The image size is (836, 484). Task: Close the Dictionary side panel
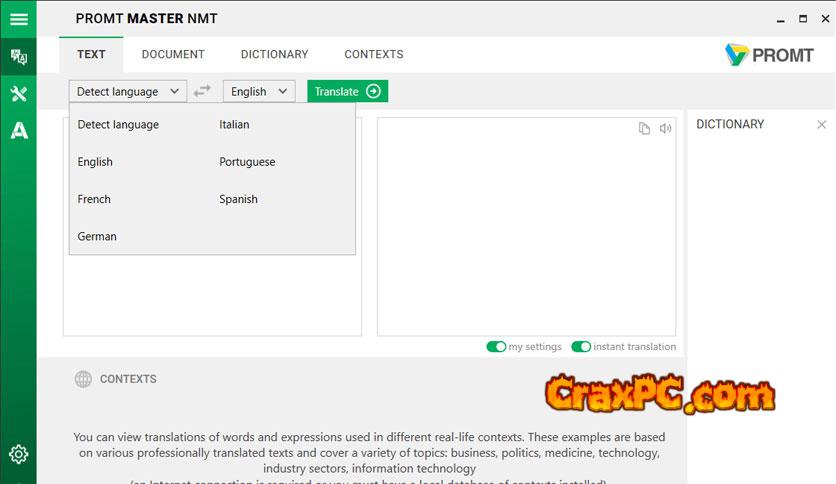[x=822, y=125]
